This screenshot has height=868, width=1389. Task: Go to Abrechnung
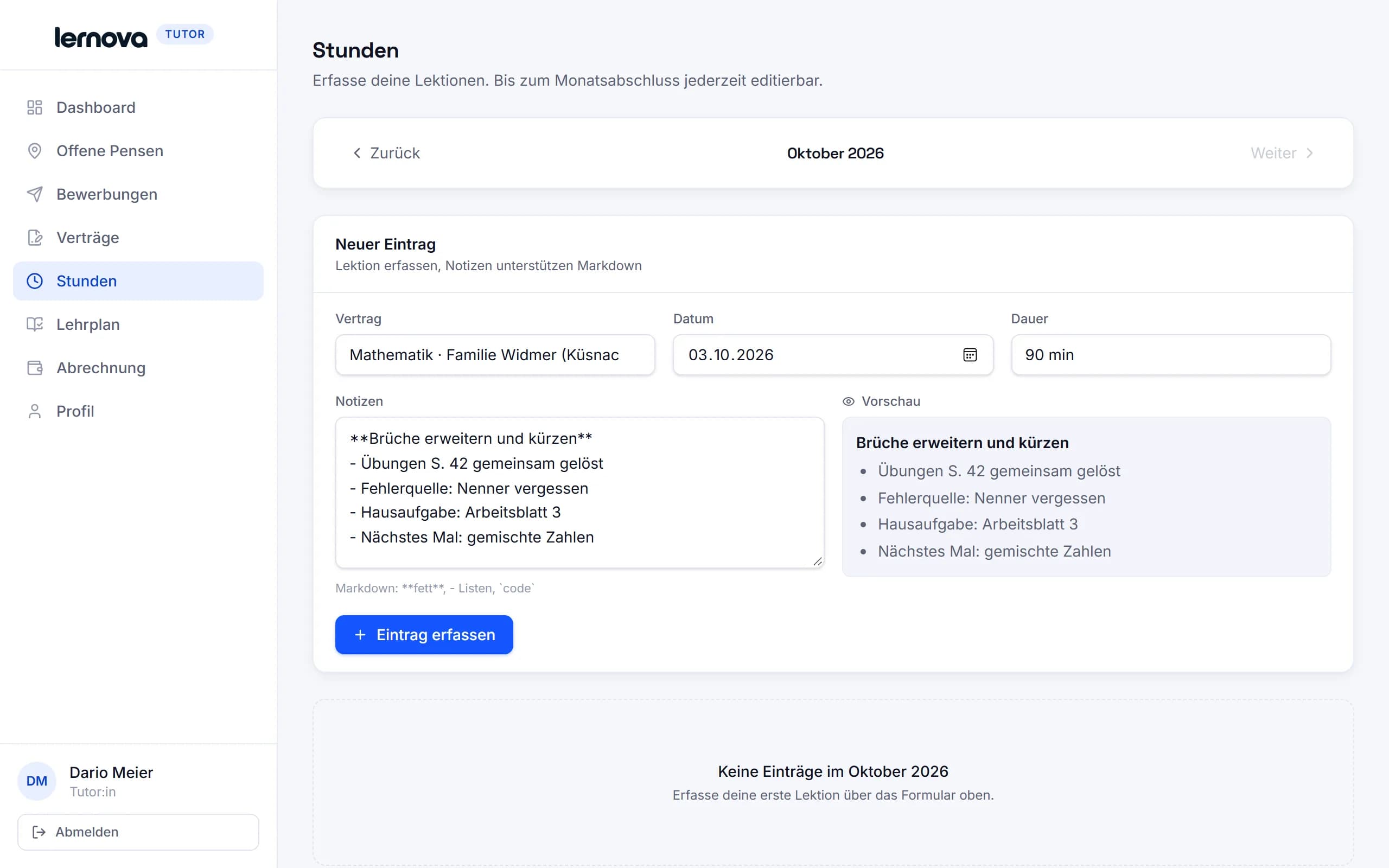point(138,367)
